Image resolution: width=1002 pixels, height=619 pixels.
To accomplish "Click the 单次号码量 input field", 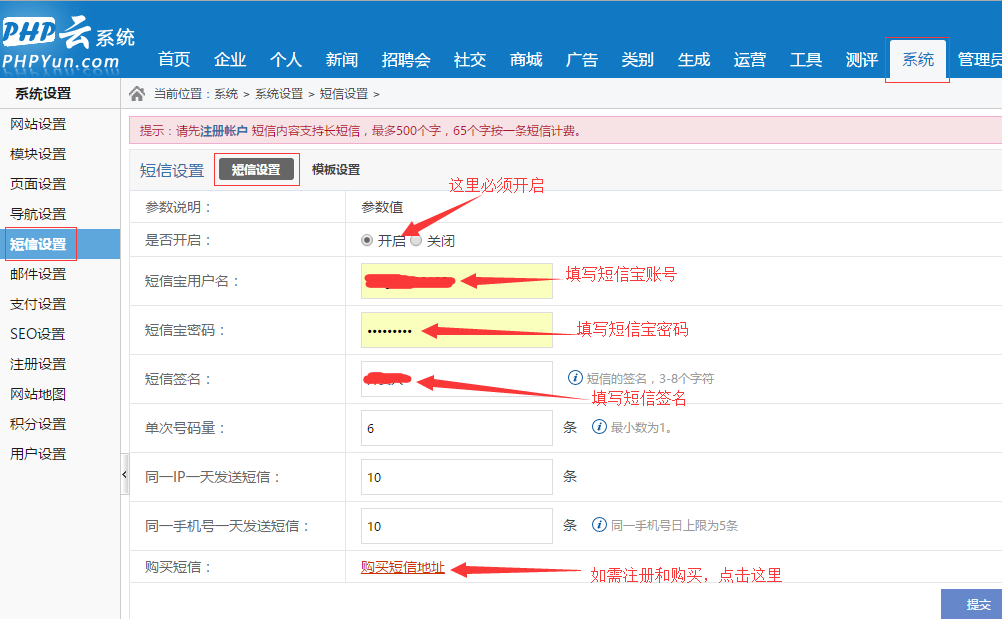I will (x=456, y=428).
